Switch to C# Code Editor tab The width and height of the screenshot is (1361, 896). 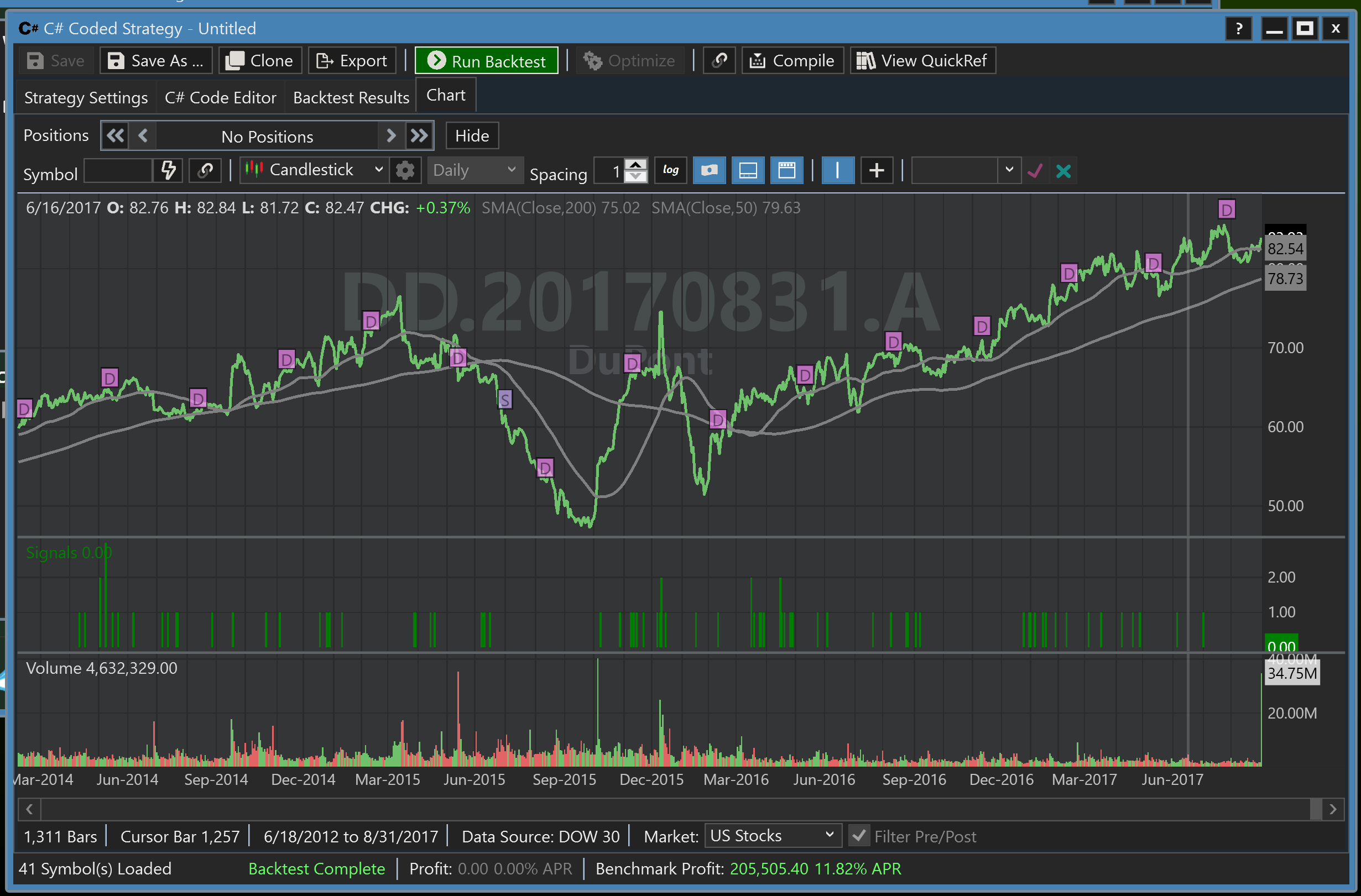(x=220, y=98)
